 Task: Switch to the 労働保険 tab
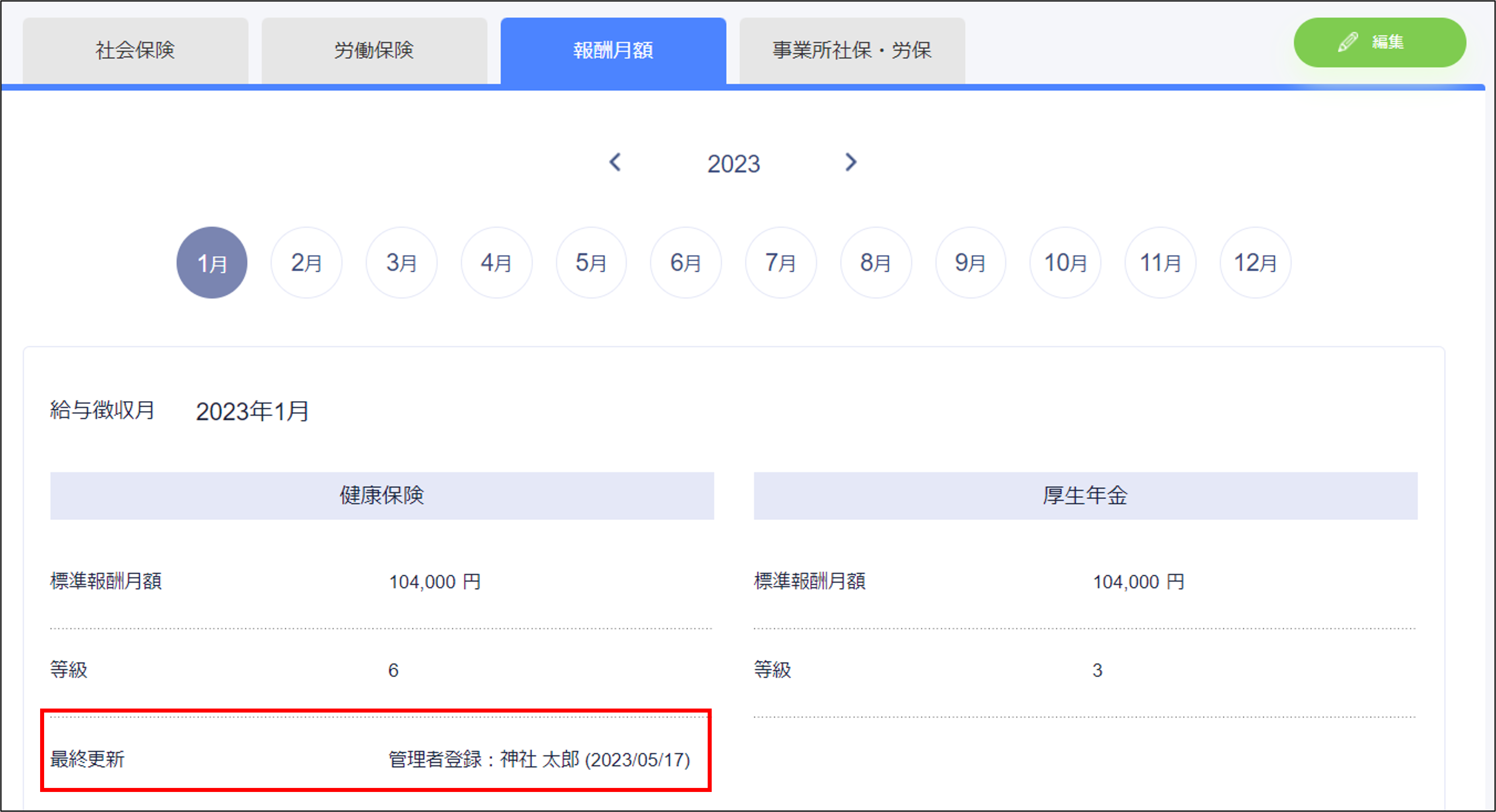point(374,51)
